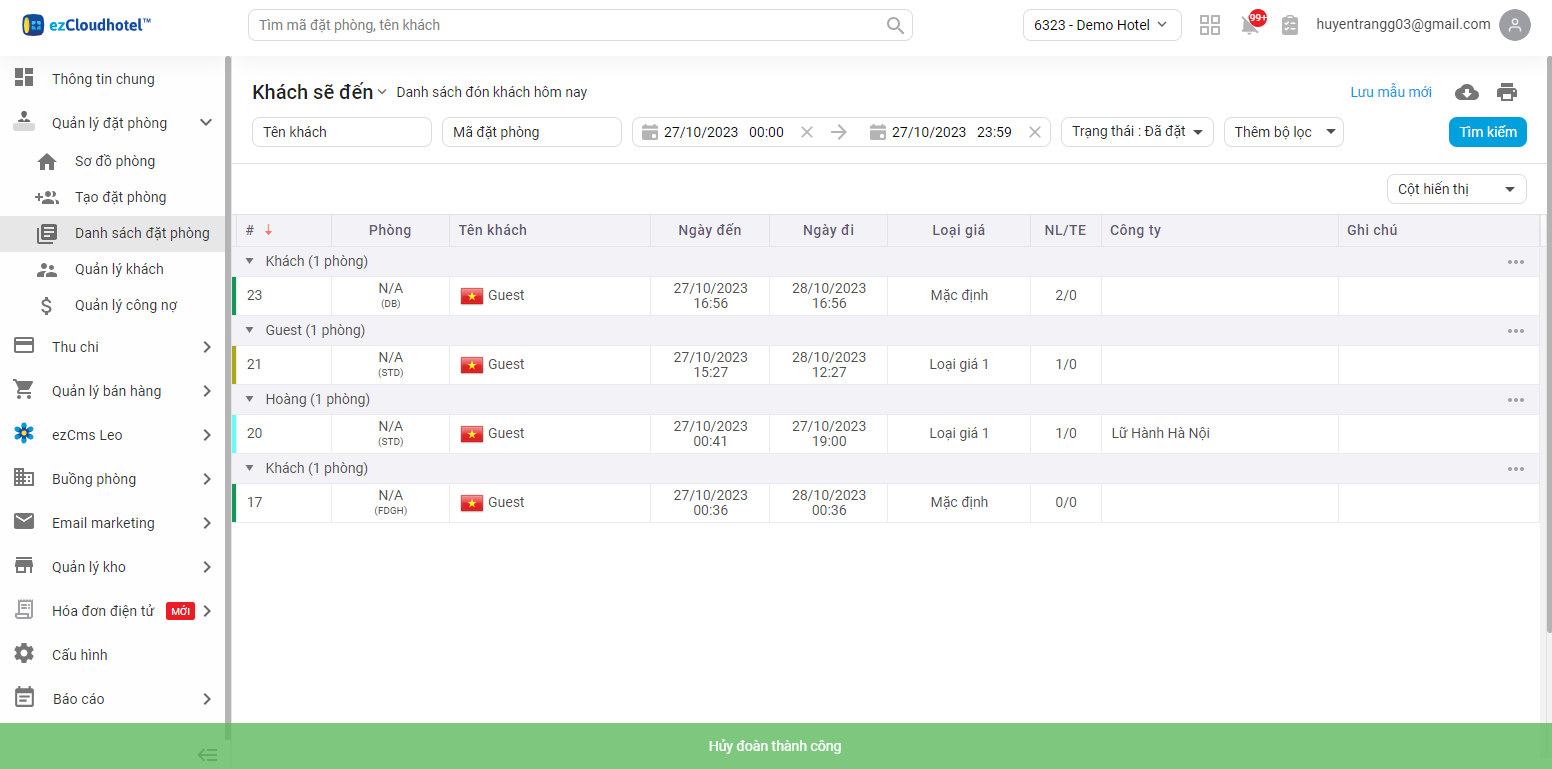Open the Thêm bộ lọc dropdown
This screenshot has height=769, width=1552.
[x=1283, y=132]
